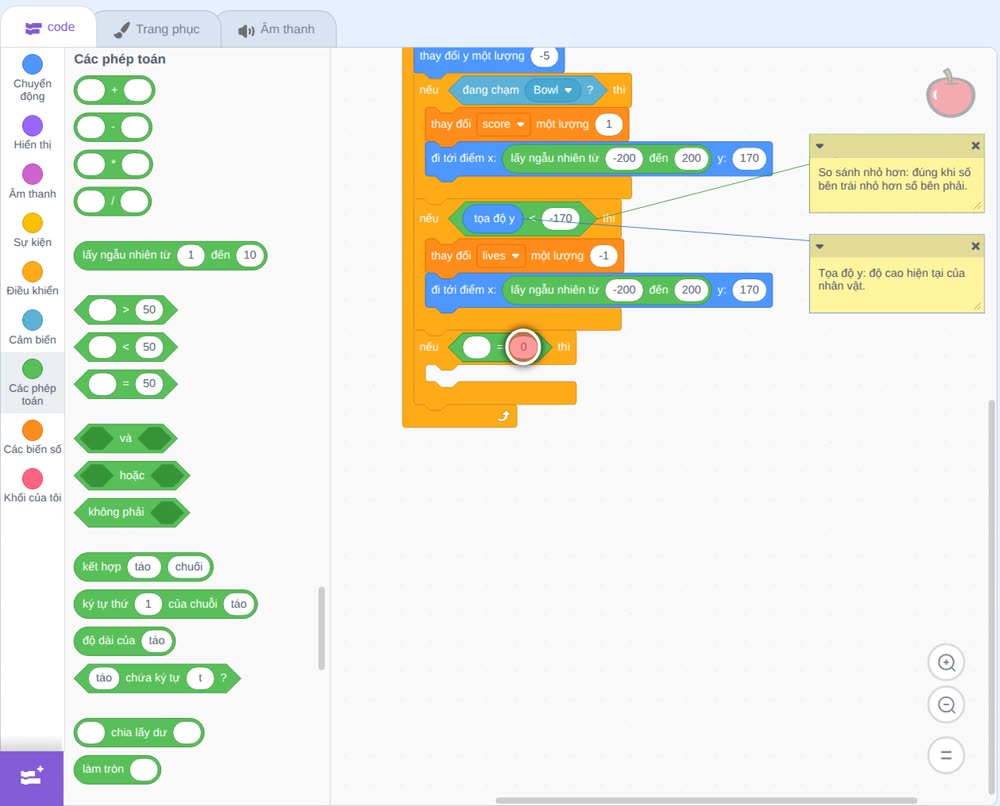Open the Các biến số category
The height and width of the screenshot is (806, 1000).
coord(33,437)
